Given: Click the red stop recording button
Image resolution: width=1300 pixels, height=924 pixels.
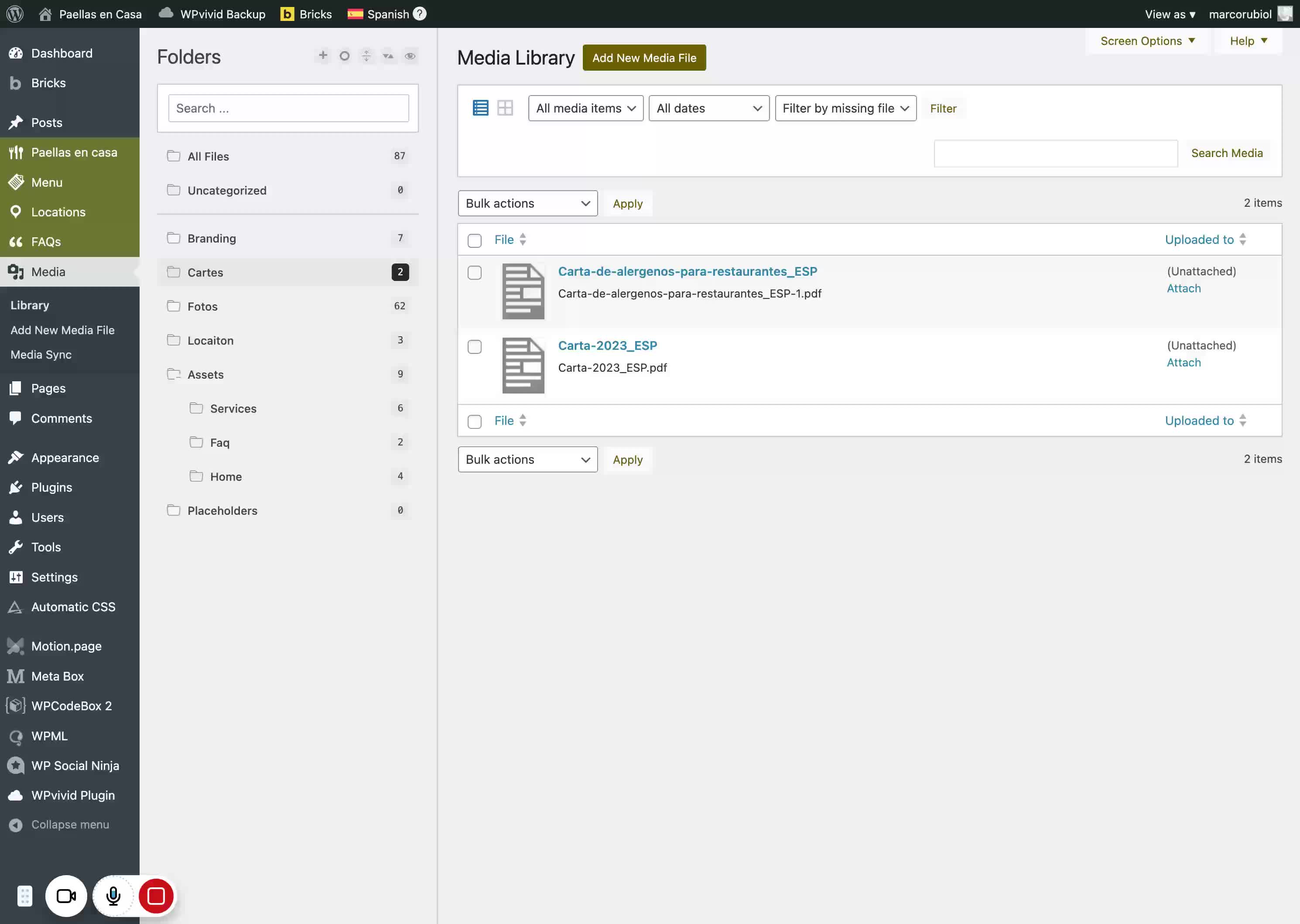Looking at the screenshot, I should pos(156,896).
